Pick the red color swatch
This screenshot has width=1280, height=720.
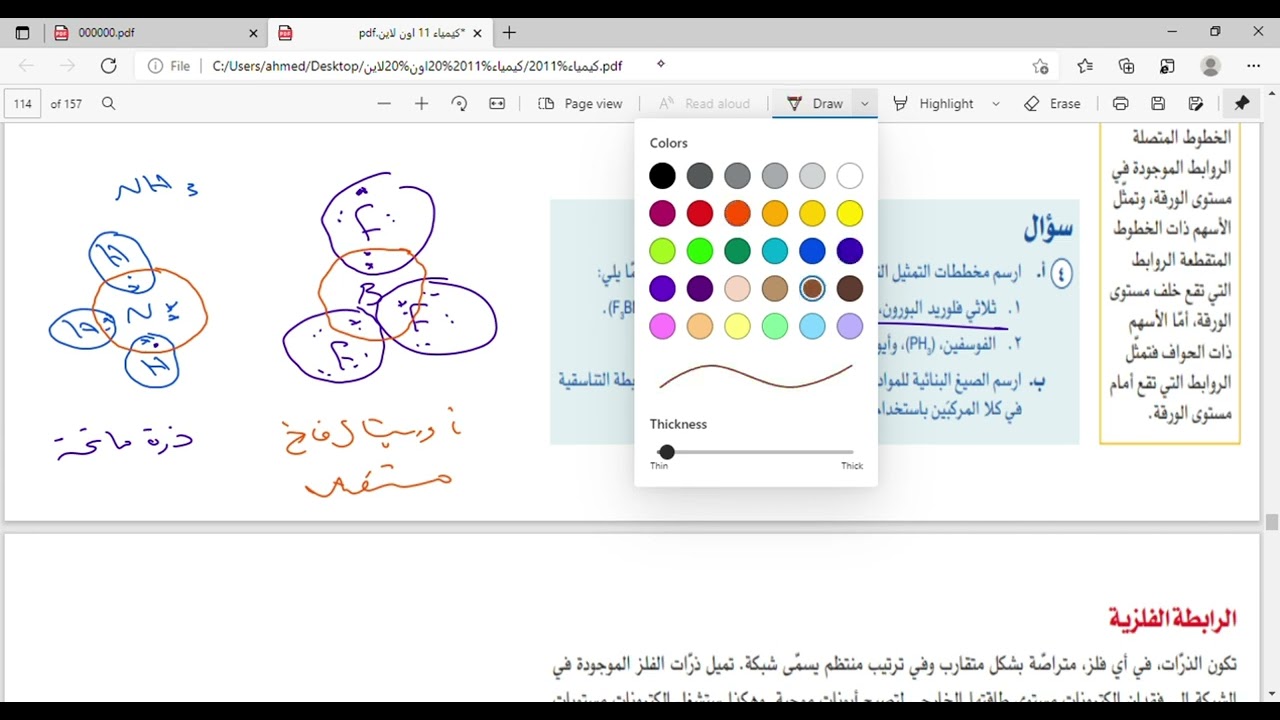pyautogui.click(x=700, y=213)
